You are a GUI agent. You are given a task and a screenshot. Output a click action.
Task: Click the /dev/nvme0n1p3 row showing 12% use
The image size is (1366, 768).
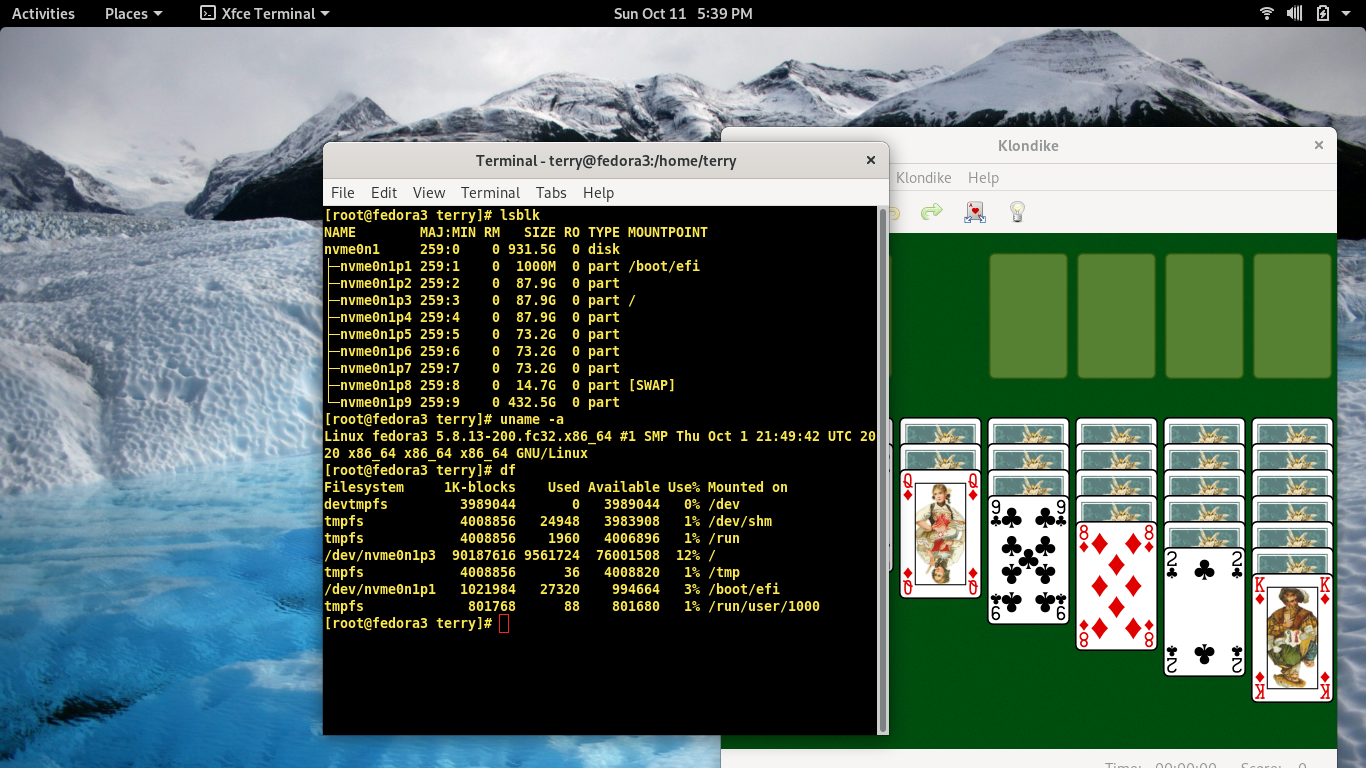tap(520, 555)
